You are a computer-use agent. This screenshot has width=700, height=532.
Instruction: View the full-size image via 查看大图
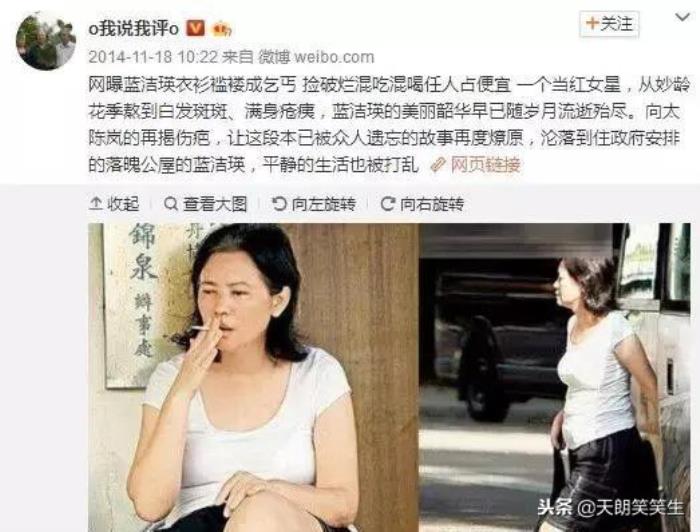[205, 204]
